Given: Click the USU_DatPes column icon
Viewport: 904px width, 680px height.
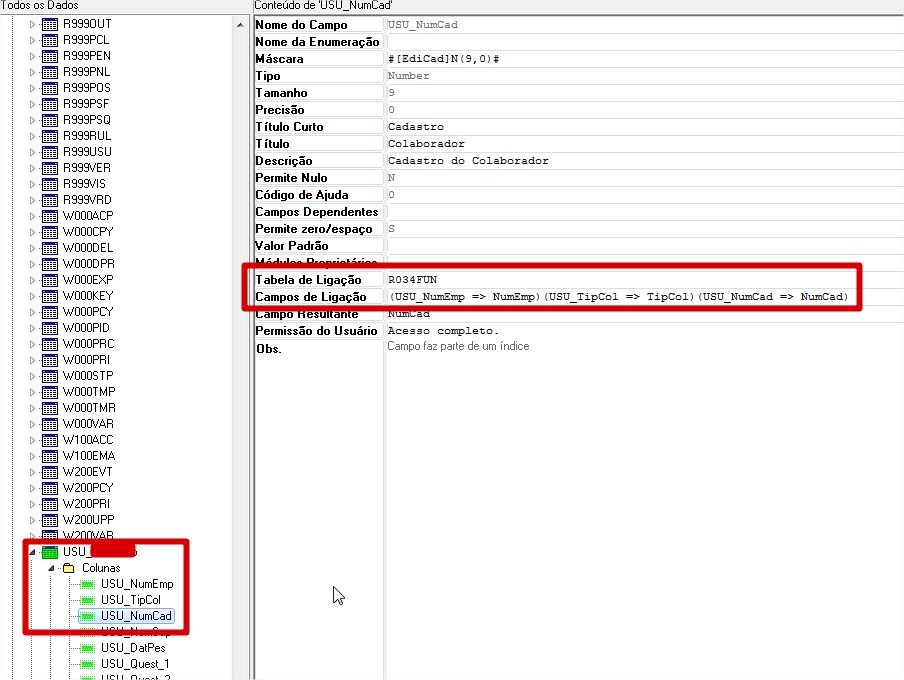Looking at the screenshot, I should pyautogui.click(x=88, y=648).
